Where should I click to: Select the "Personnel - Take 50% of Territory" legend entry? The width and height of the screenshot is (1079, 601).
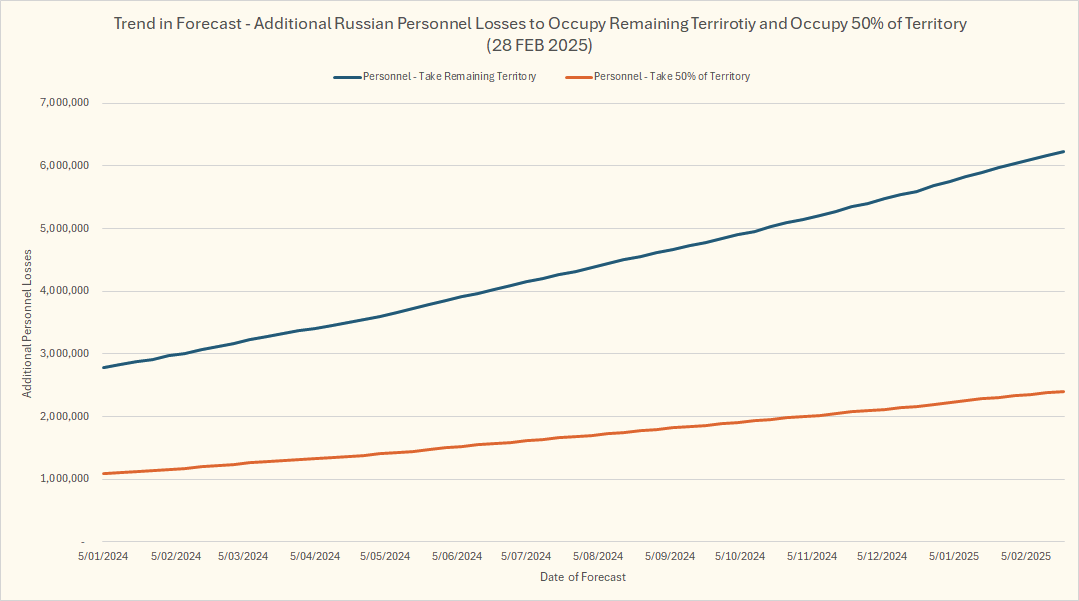pyautogui.click(x=671, y=77)
